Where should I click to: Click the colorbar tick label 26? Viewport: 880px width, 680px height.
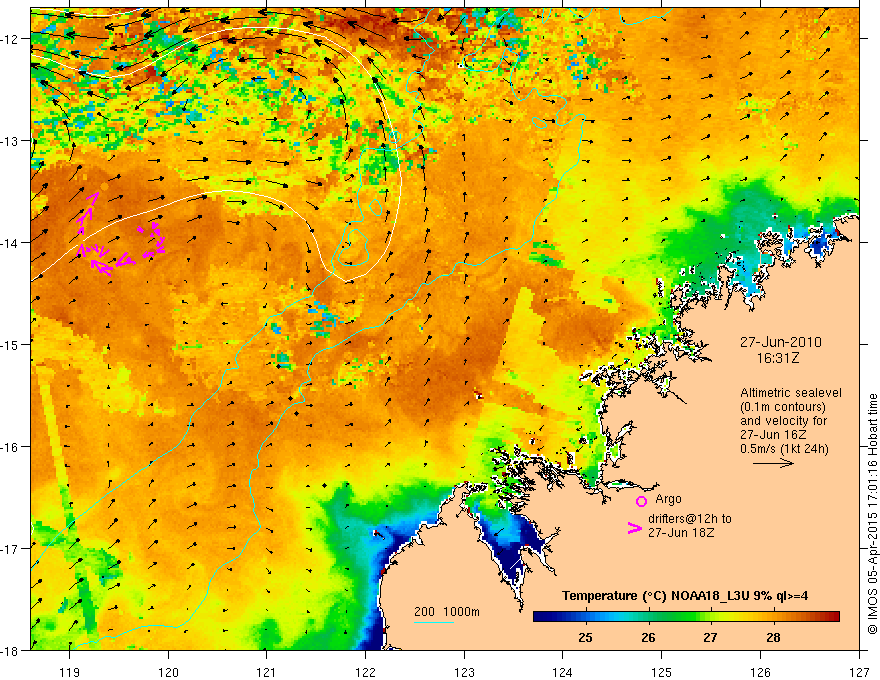coord(648,637)
